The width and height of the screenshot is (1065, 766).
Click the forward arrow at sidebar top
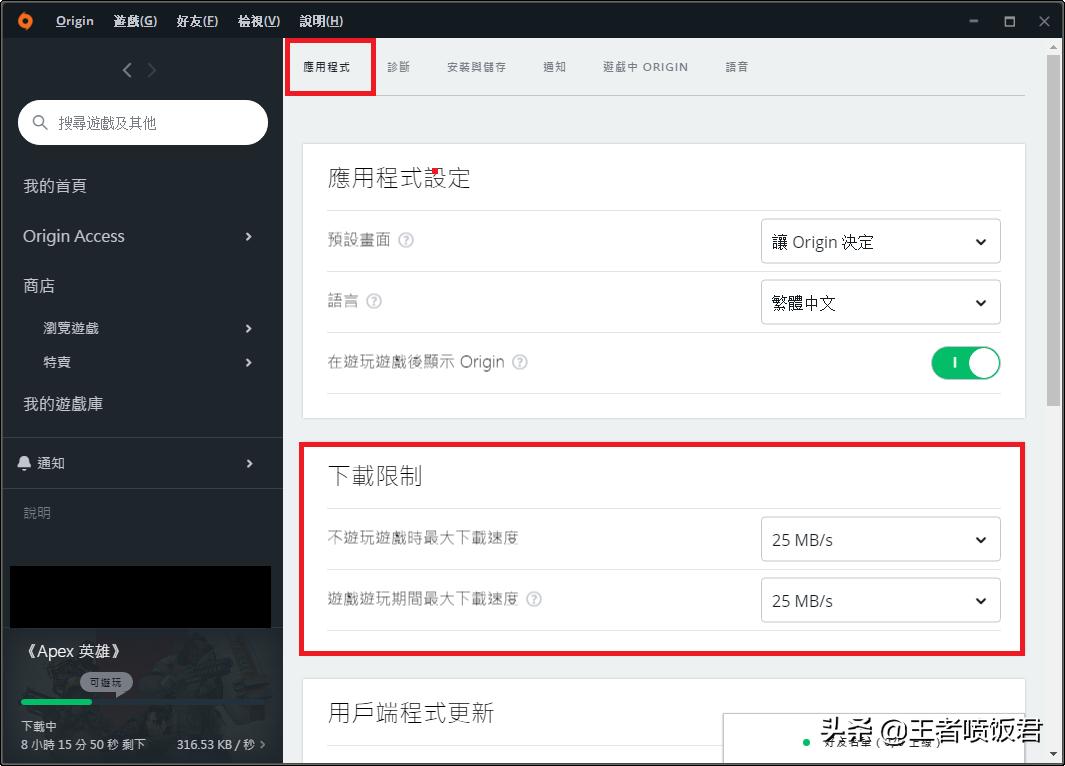[x=150, y=70]
